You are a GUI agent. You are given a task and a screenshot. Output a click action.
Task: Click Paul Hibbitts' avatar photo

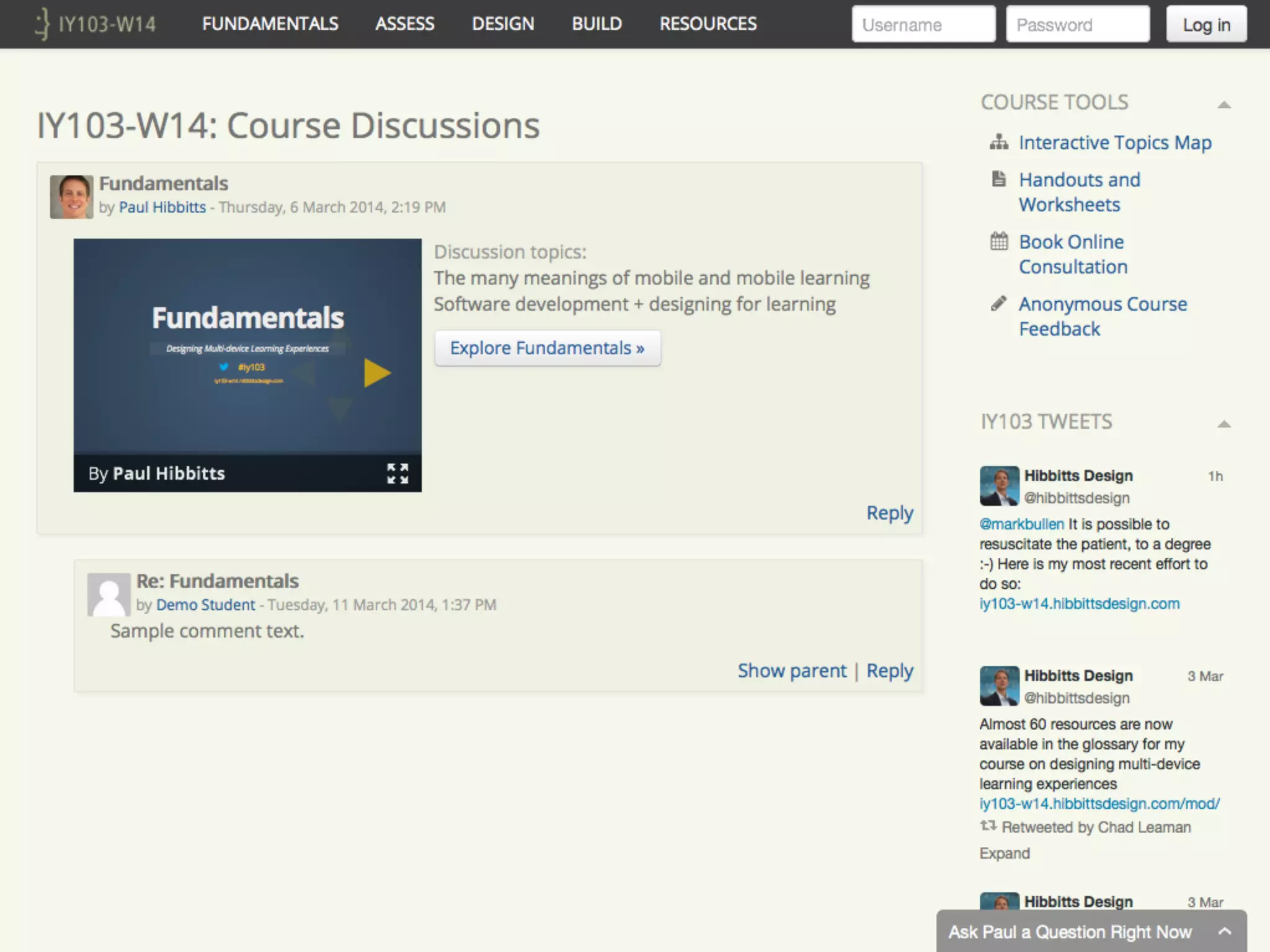71,196
